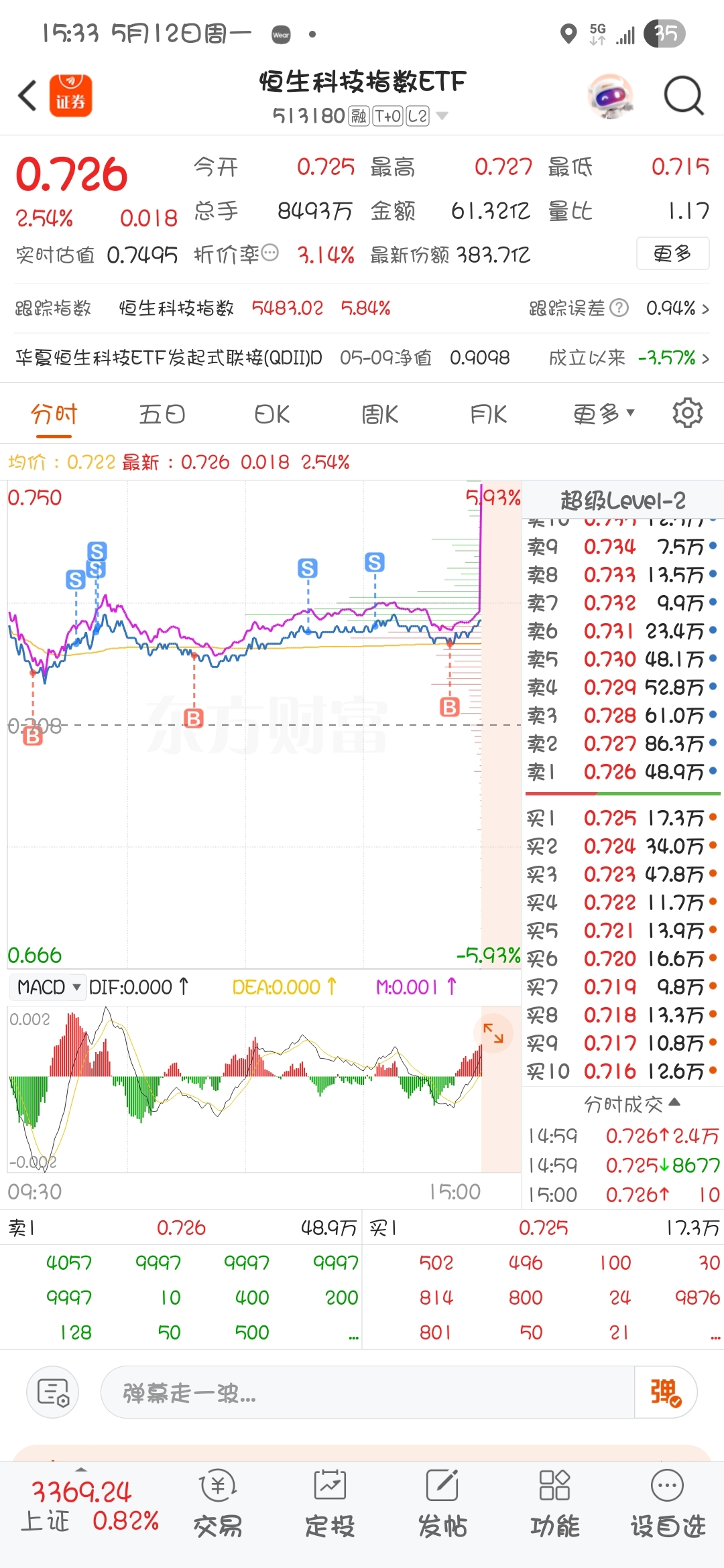Tap the 融 margin badge
Screen dimensions: 724x1568
coord(359,116)
